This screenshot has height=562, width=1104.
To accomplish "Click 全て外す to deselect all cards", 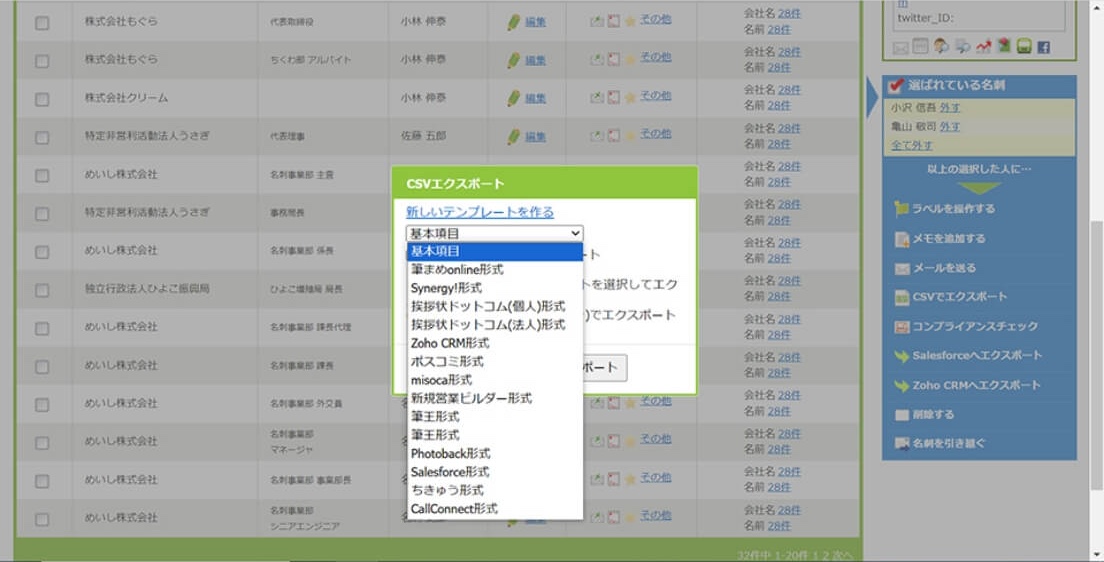I will click(911, 145).
